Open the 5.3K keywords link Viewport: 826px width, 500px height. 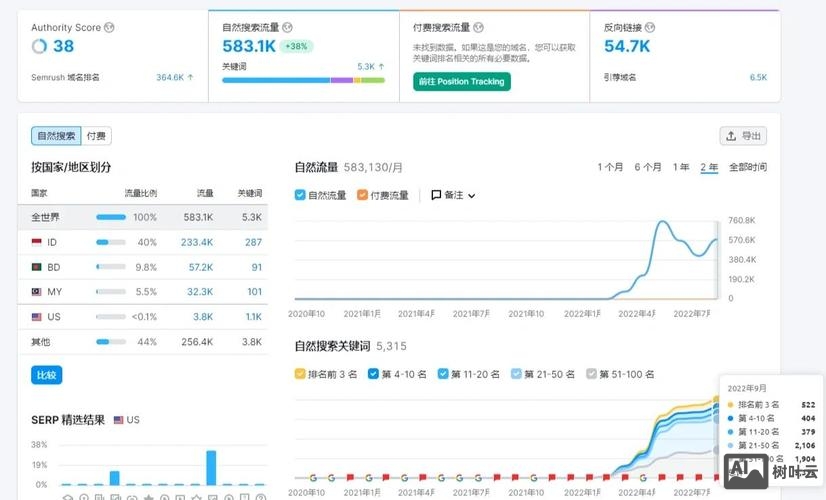coord(370,66)
